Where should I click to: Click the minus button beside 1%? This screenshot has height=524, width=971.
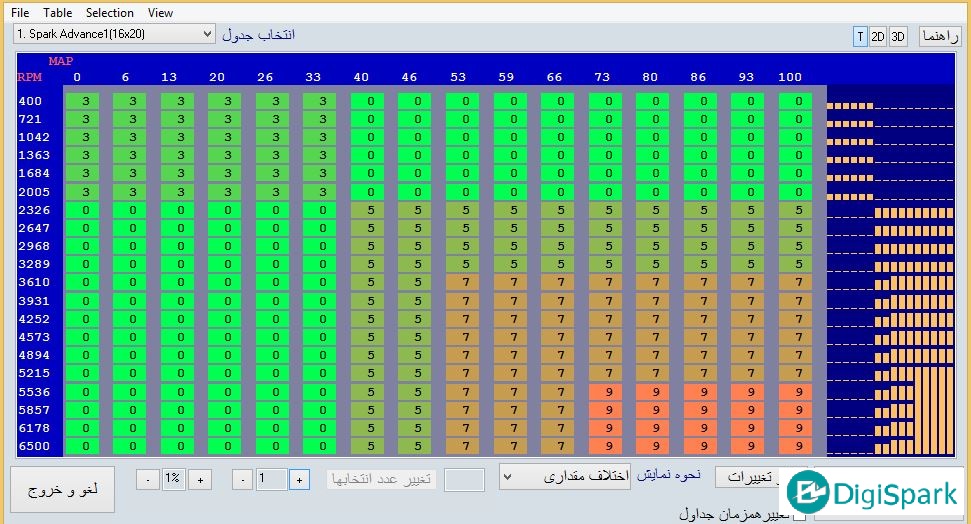tap(148, 479)
